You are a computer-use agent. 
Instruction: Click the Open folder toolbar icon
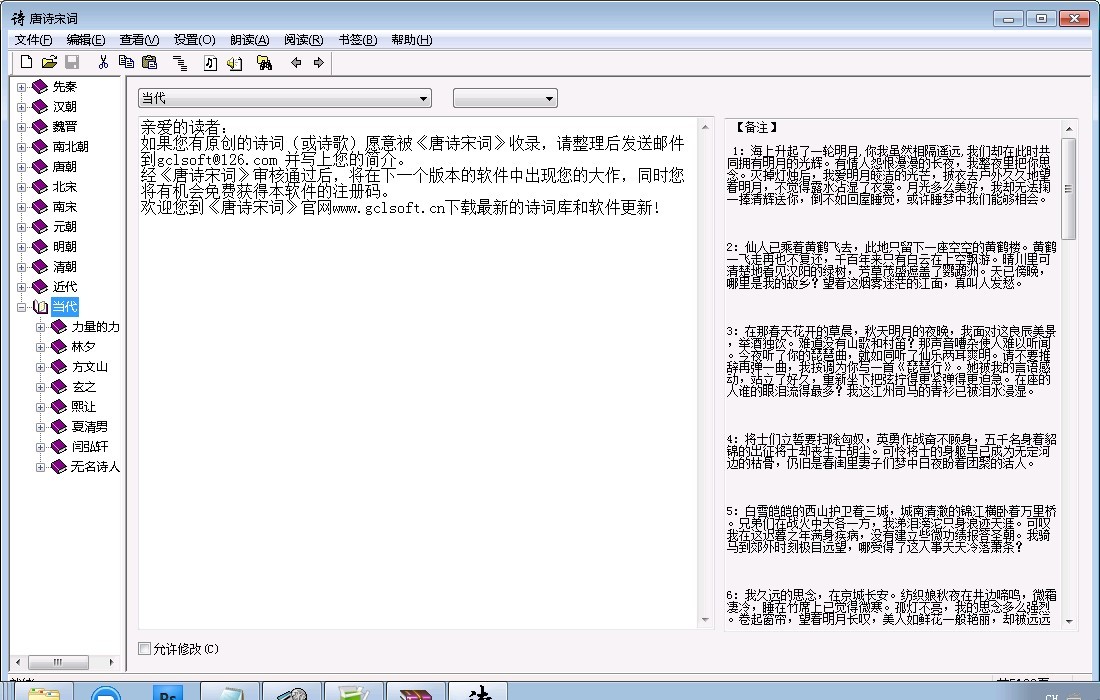coord(49,63)
